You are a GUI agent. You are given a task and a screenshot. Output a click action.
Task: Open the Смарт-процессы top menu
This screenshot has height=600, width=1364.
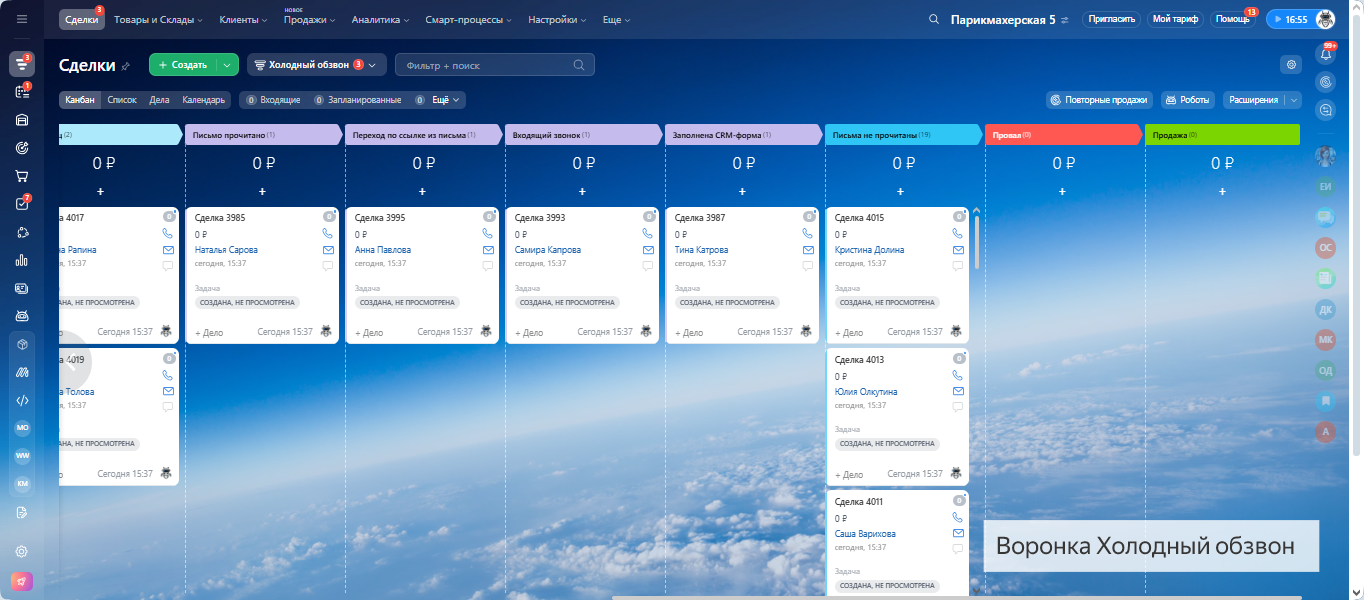click(469, 19)
